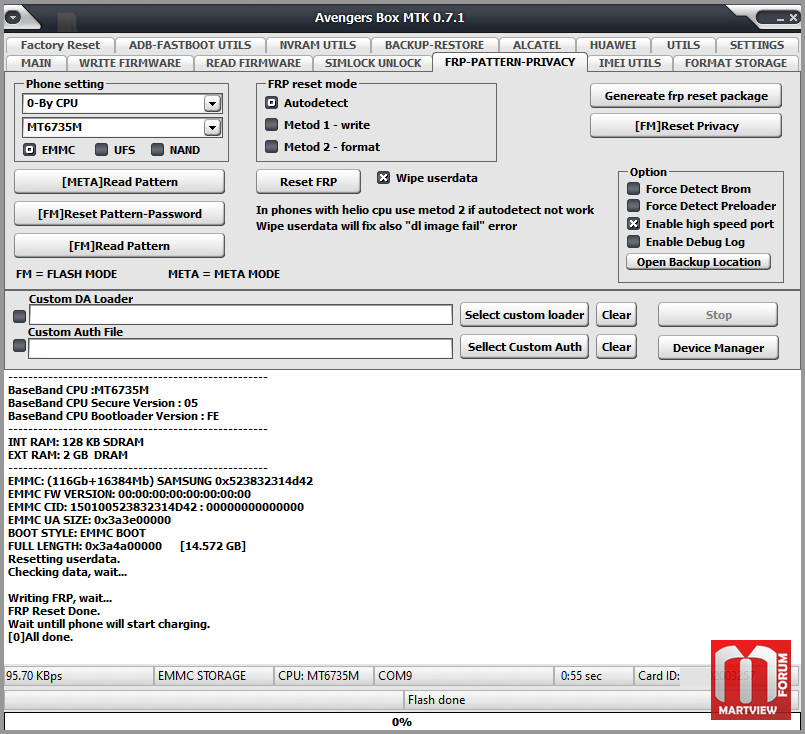This screenshot has height=734, width=805.
Task: Open the READ FIRMWARE tab
Action: 254,63
